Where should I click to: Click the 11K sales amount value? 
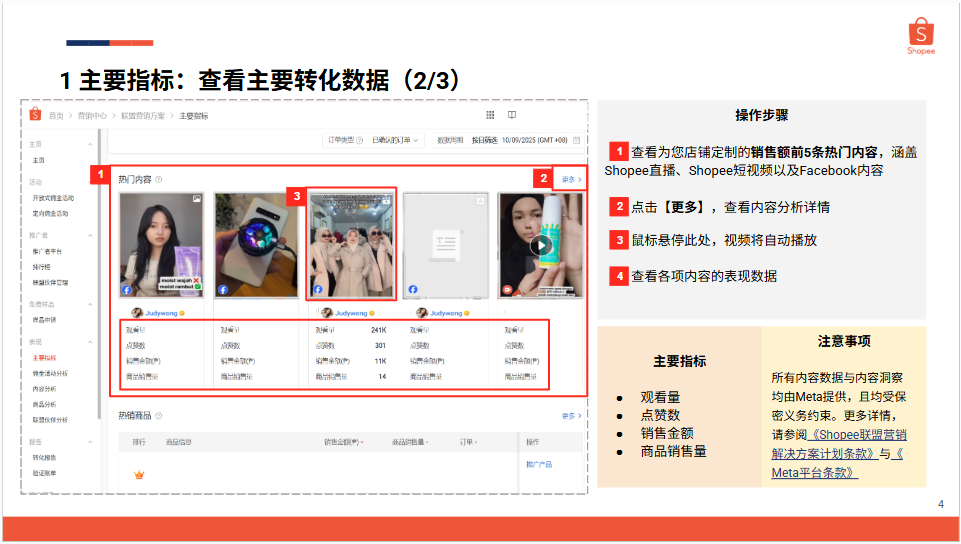coord(381,361)
